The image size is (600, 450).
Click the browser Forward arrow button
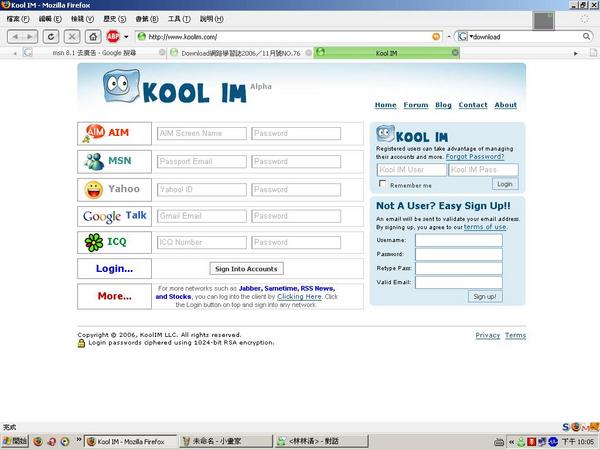pyautogui.click(x=30, y=37)
